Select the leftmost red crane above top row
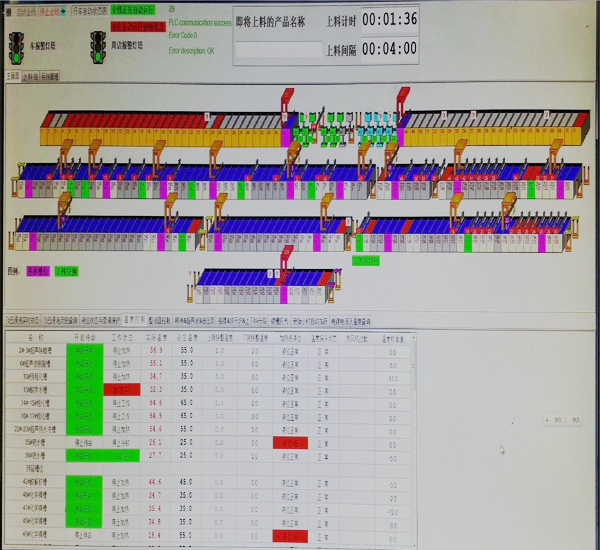 pyautogui.click(x=286, y=98)
